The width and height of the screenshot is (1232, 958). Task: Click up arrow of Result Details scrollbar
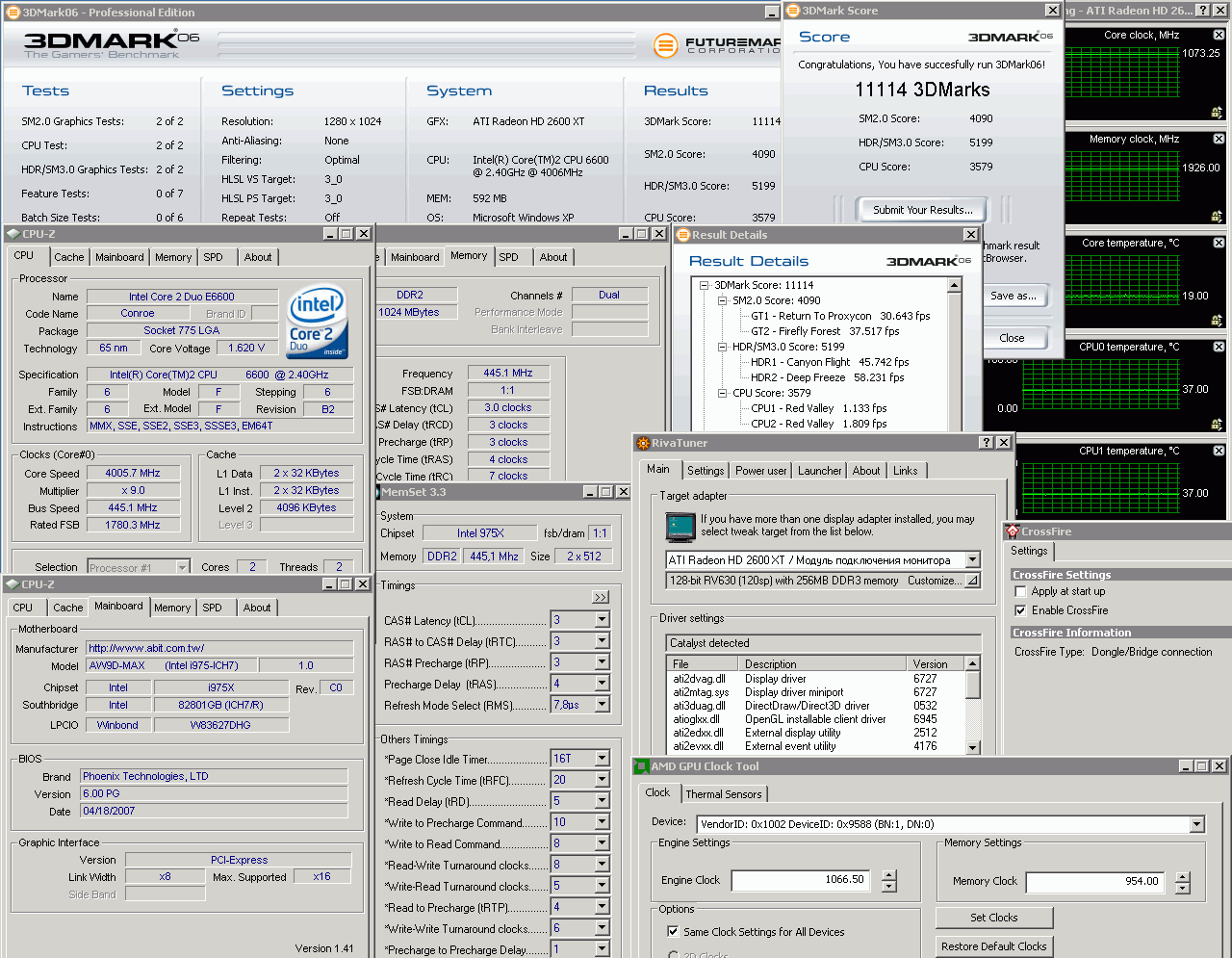[955, 285]
